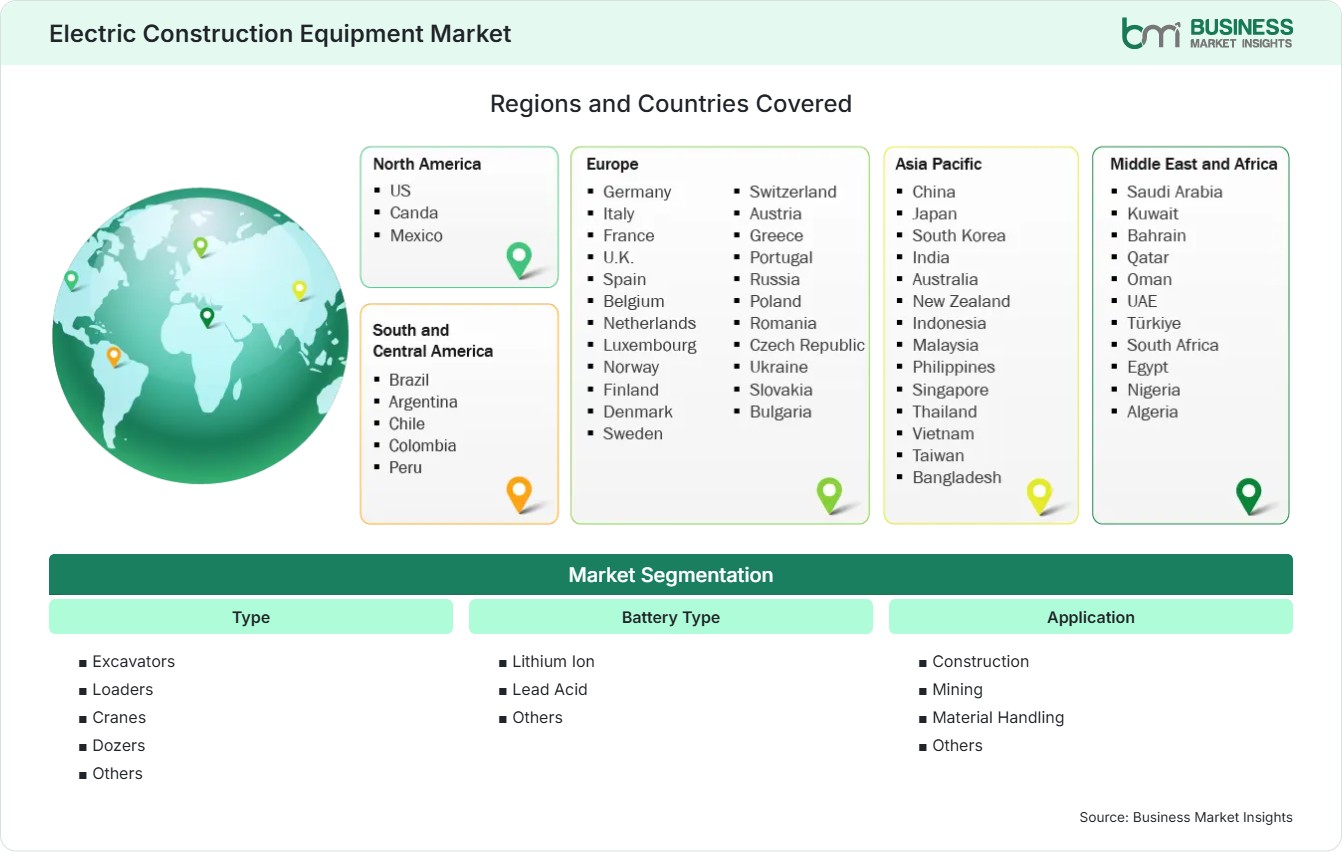
Task: Click 'U.K.' in the Europe list
Action: click(618, 258)
